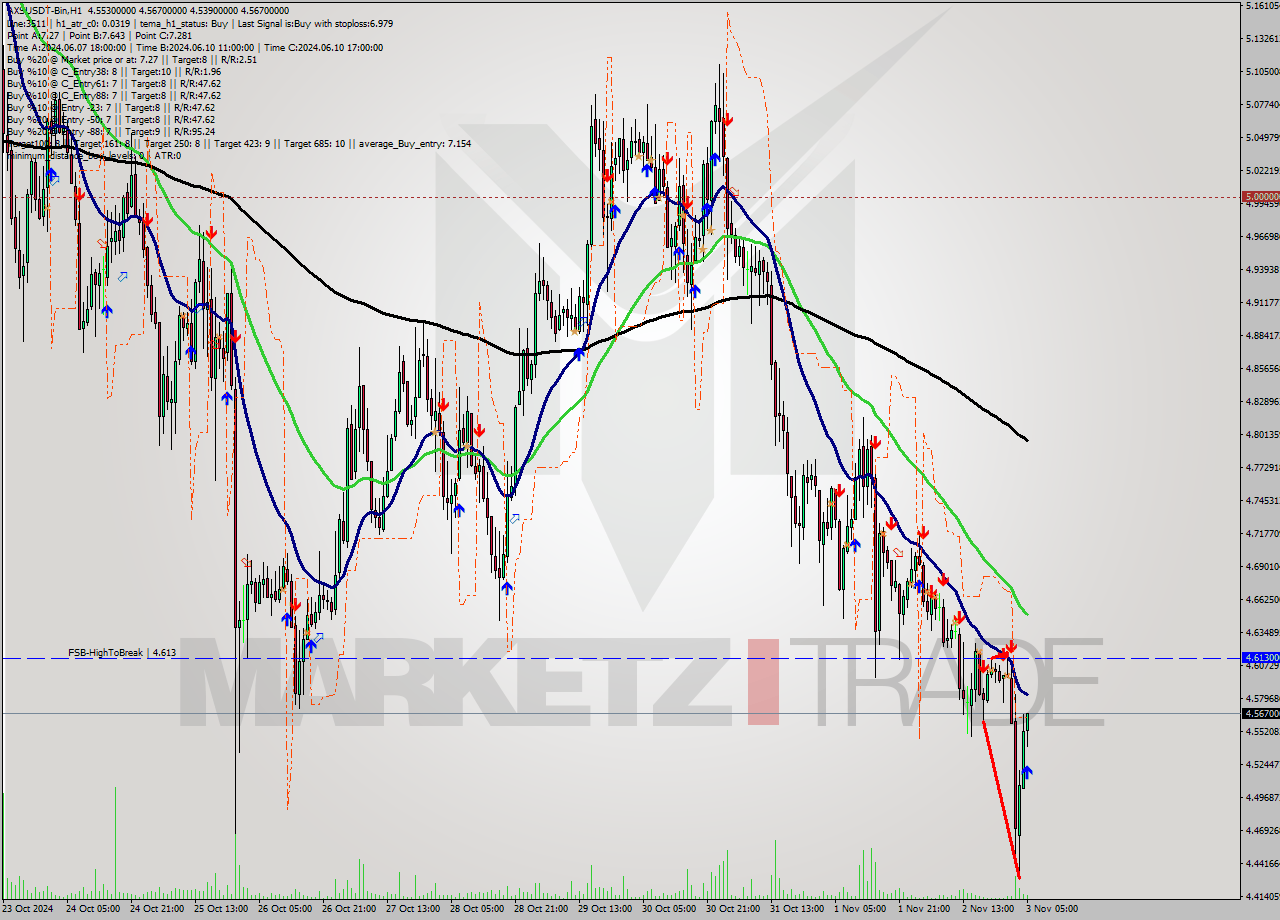Click the '27 Oct 13:00' time axis label
Image resolution: width=1280 pixels, height=920 pixels.
(411, 909)
